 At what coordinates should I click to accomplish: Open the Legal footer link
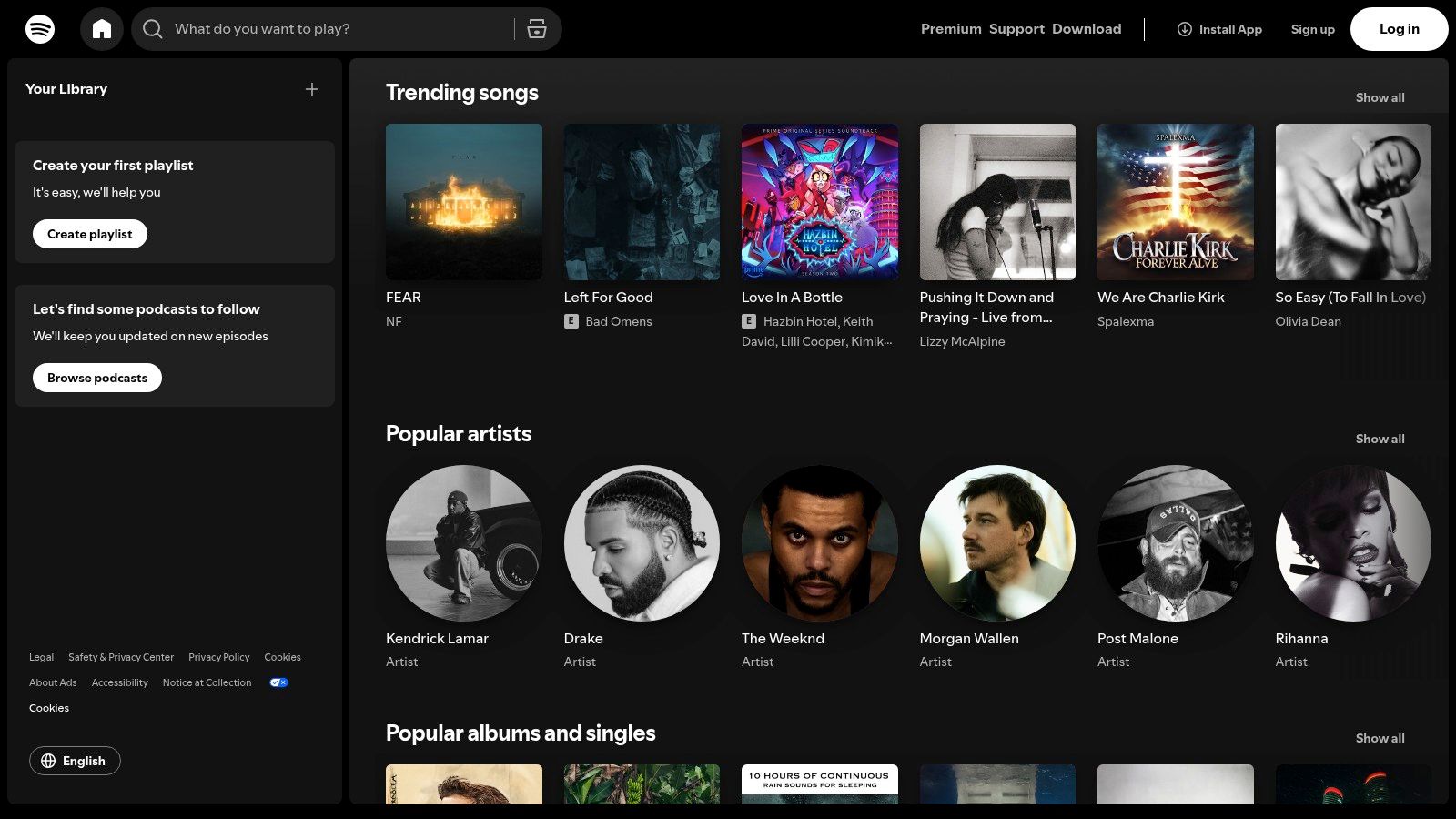pos(41,657)
